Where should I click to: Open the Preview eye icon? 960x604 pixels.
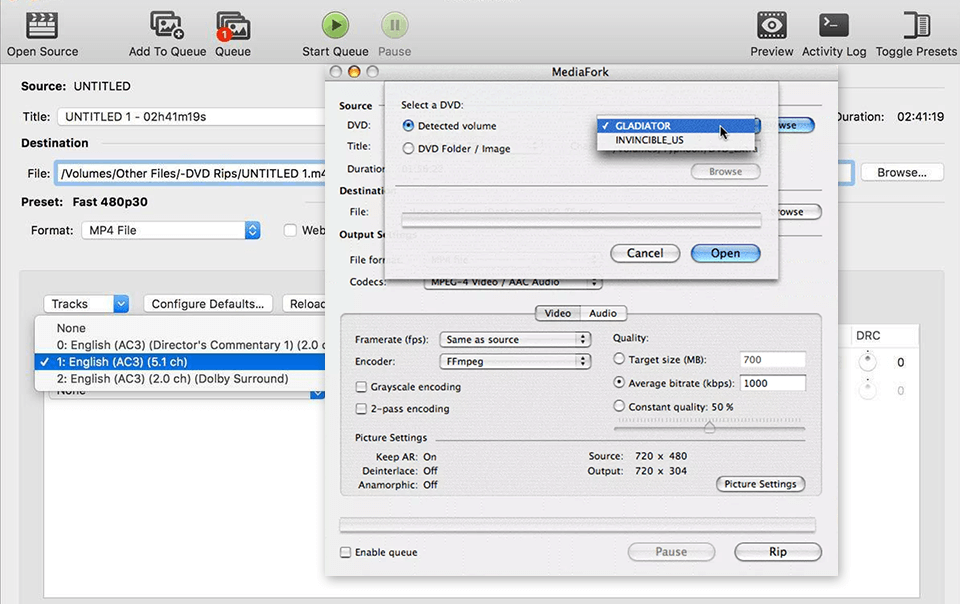pyautogui.click(x=771, y=26)
